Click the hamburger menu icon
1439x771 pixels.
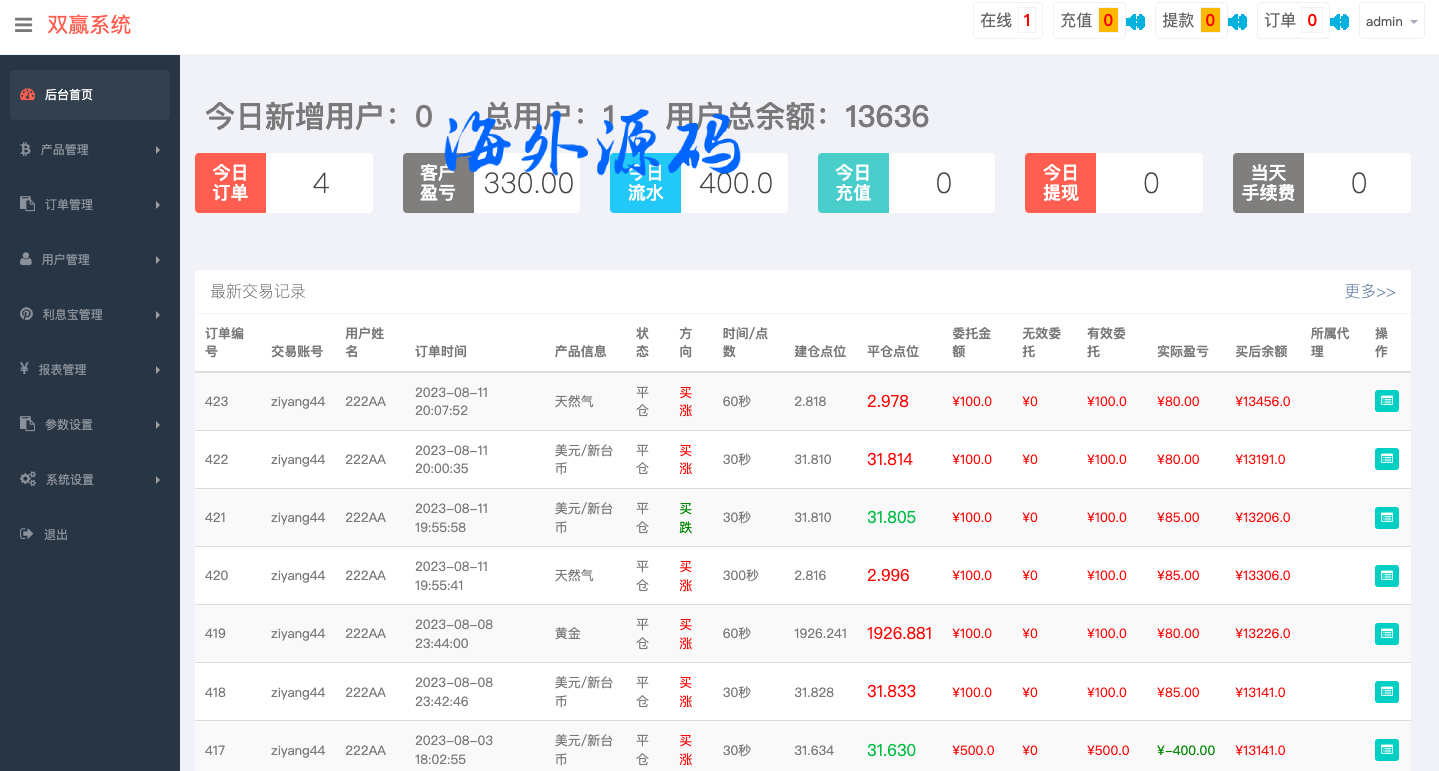[23, 25]
